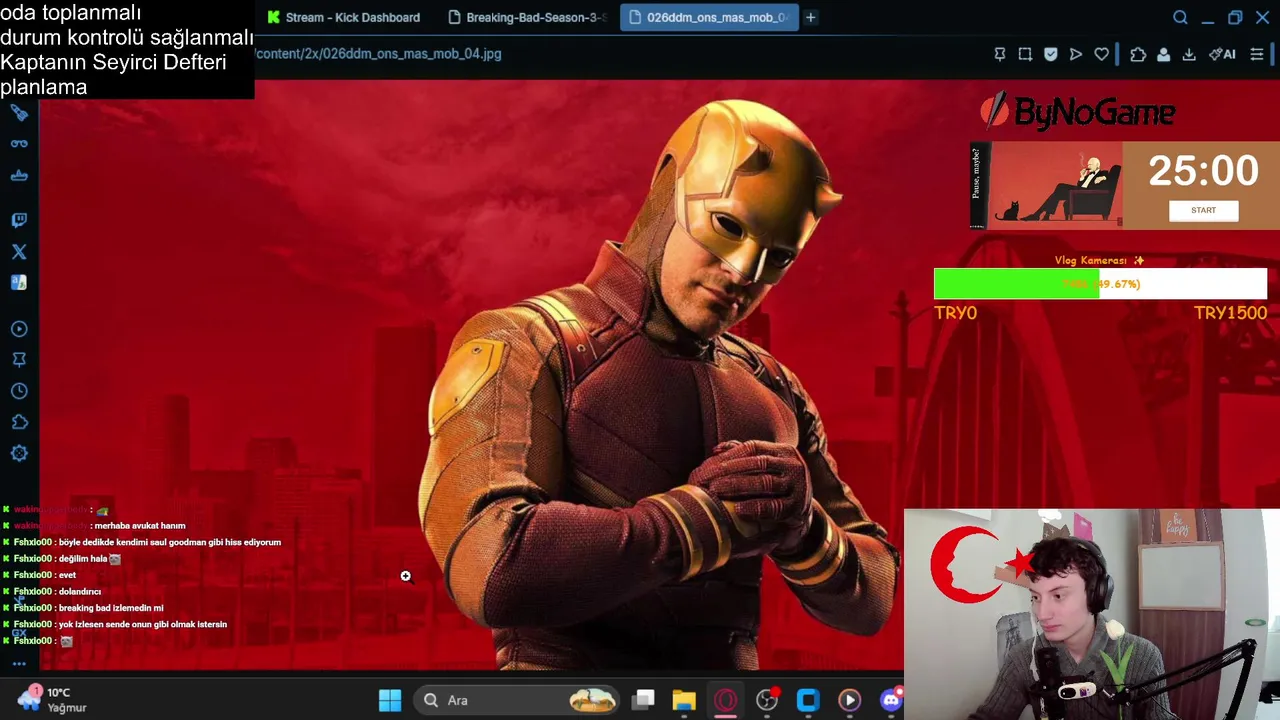Click the Vlog Kamerası donation progress bar
This screenshot has height=720, width=1280.
(1100, 284)
